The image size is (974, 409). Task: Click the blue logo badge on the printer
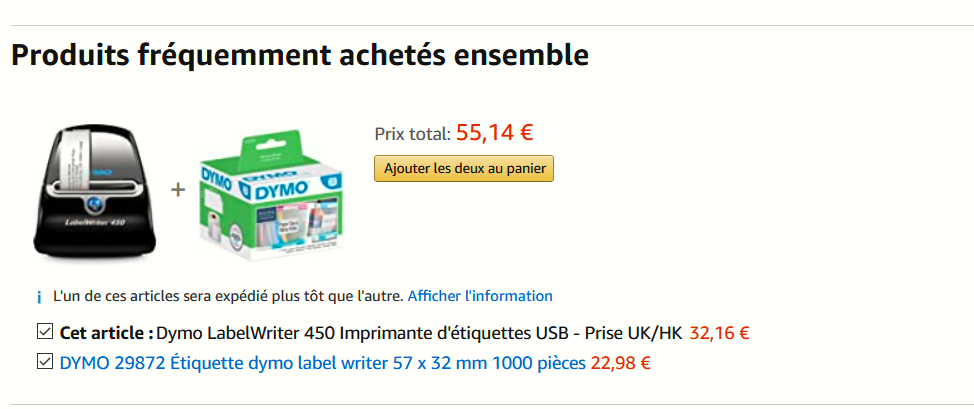point(94,205)
